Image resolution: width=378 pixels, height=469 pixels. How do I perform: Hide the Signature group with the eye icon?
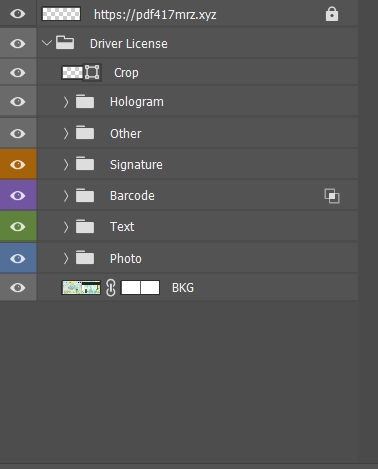pyautogui.click(x=18, y=164)
